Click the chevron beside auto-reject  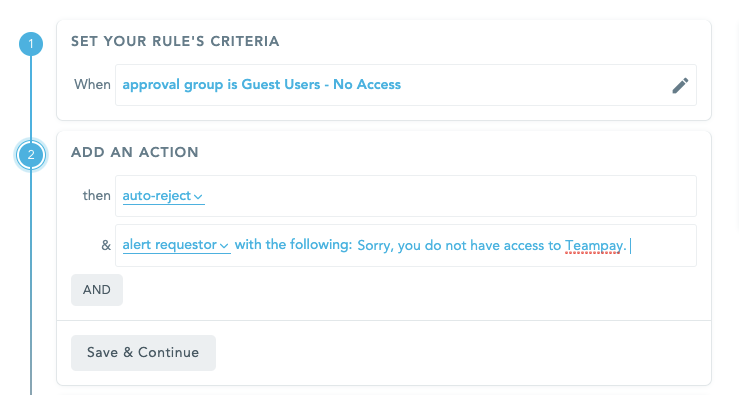(x=198, y=197)
